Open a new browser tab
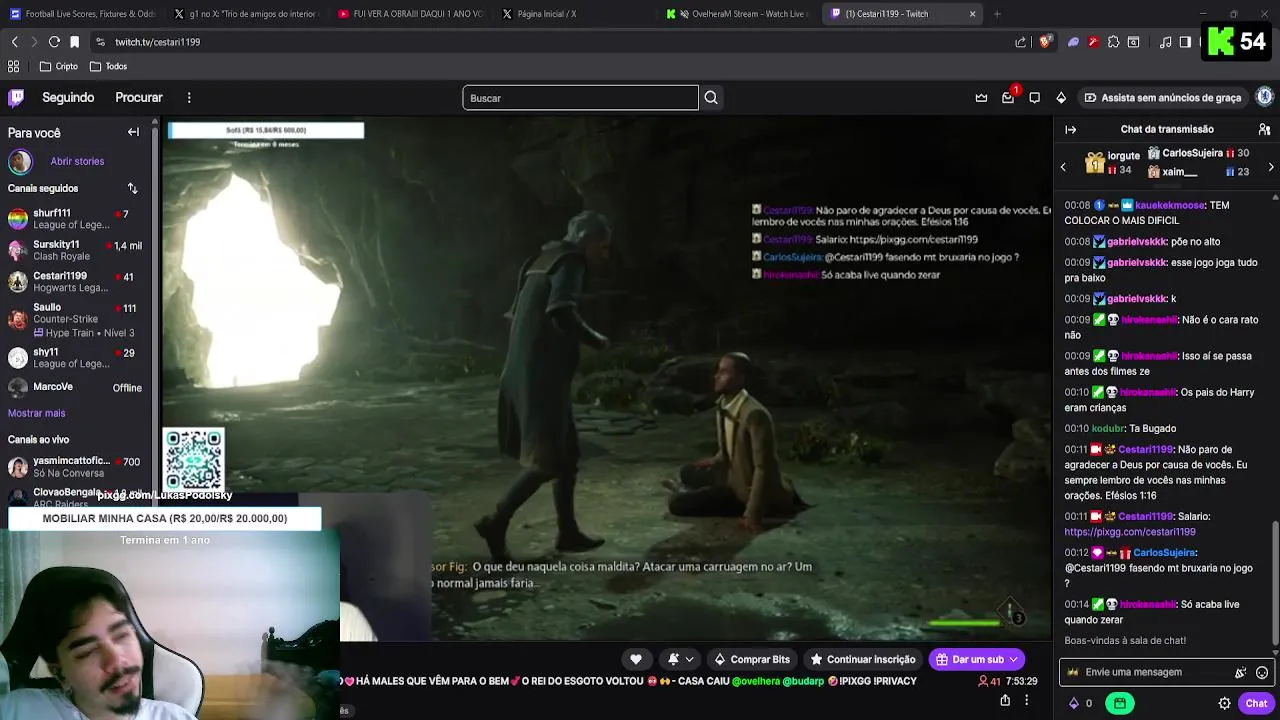Image resolution: width=1280 pixels, height=720 pixels. (997, 14)
